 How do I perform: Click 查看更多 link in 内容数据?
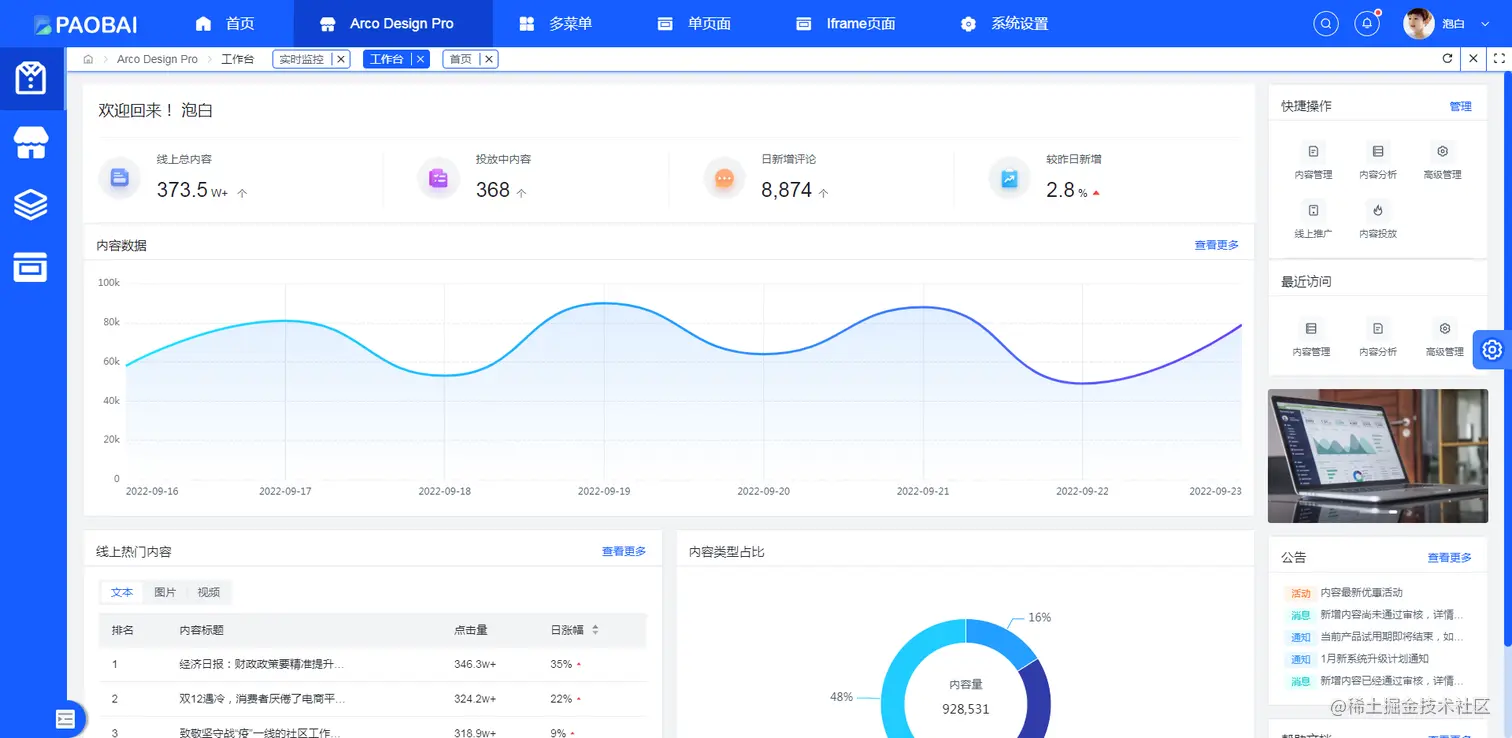[x=1216, y=245]
